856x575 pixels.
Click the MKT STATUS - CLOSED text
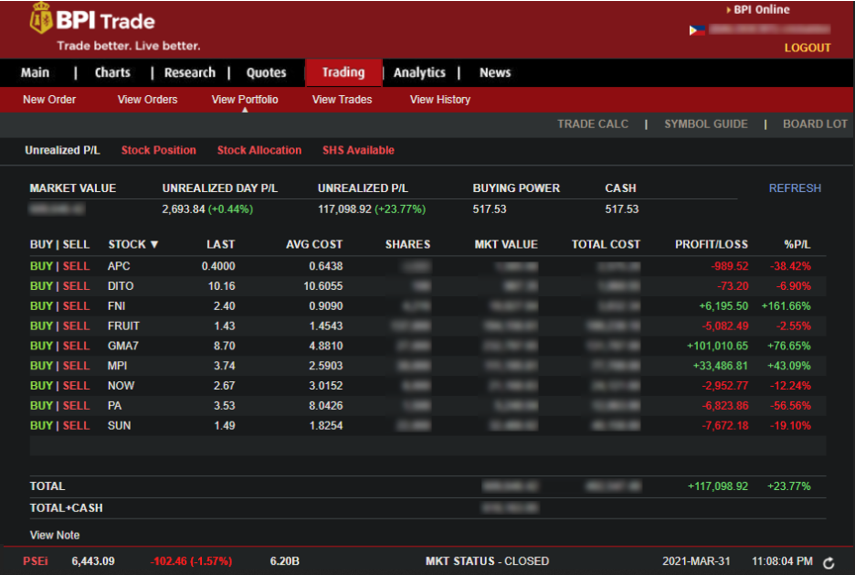tap(487, 561)
